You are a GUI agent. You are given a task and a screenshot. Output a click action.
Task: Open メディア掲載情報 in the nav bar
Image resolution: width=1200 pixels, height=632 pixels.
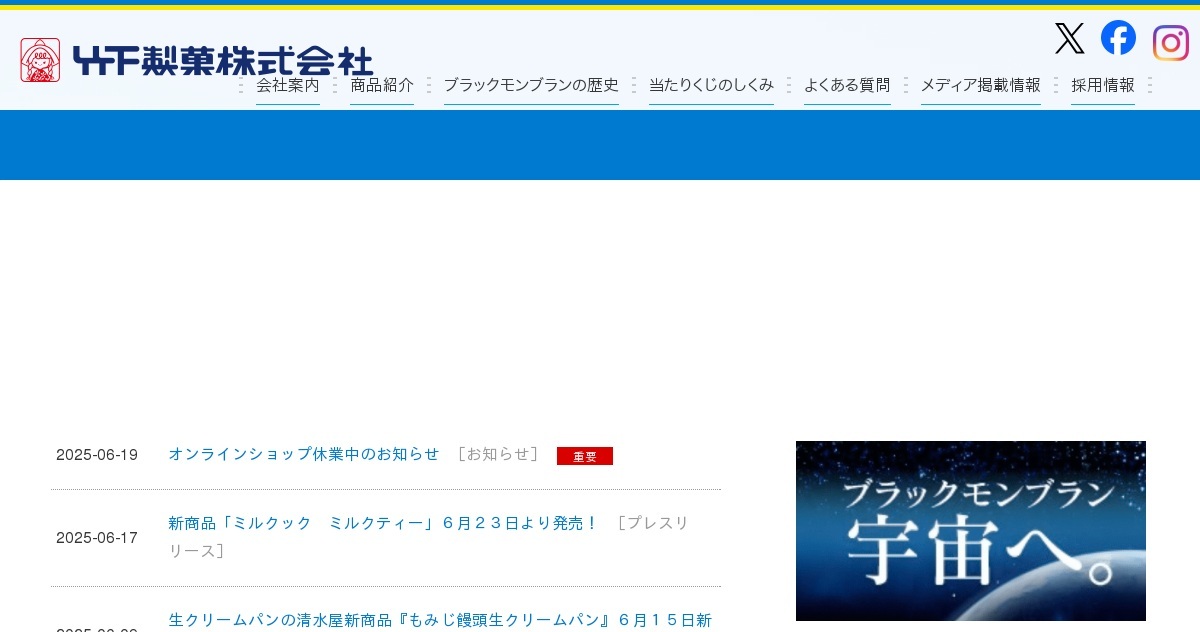(x=980, y=86)
